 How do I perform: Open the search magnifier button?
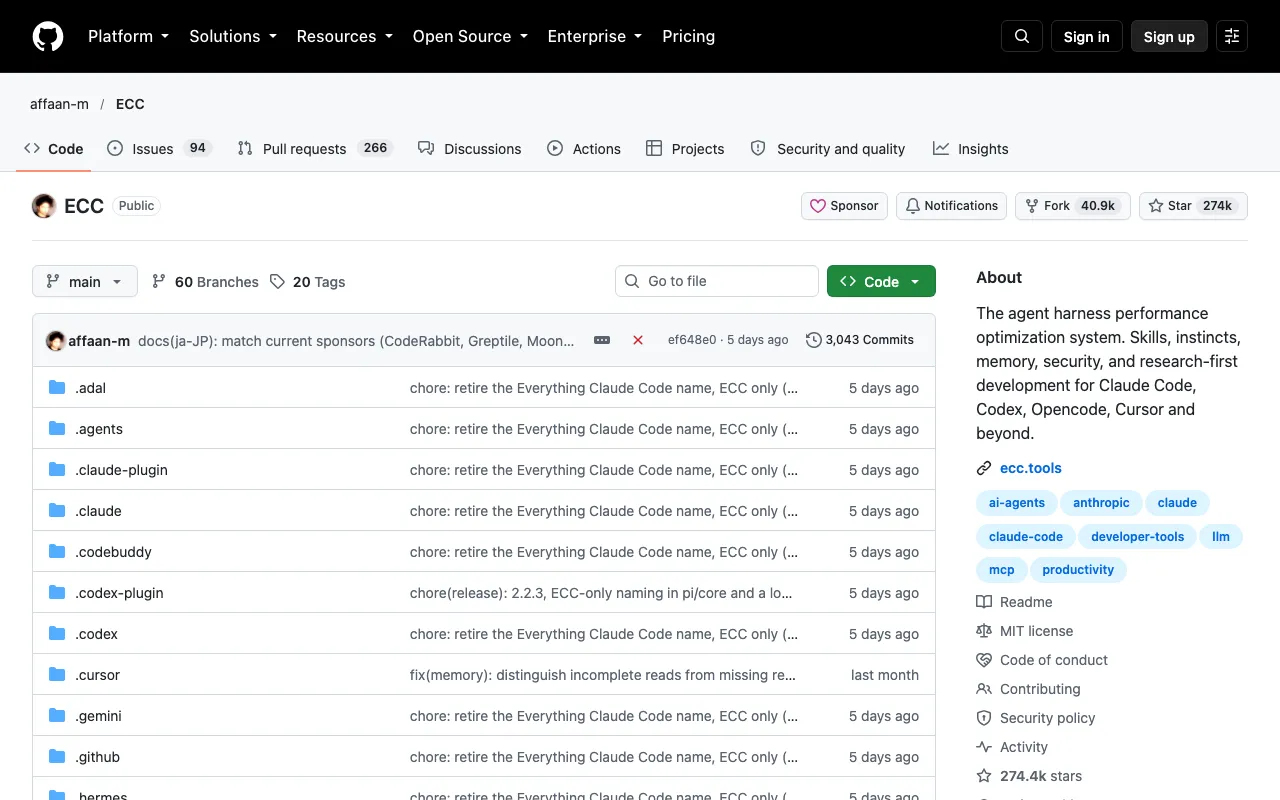tap(1022, 36)
